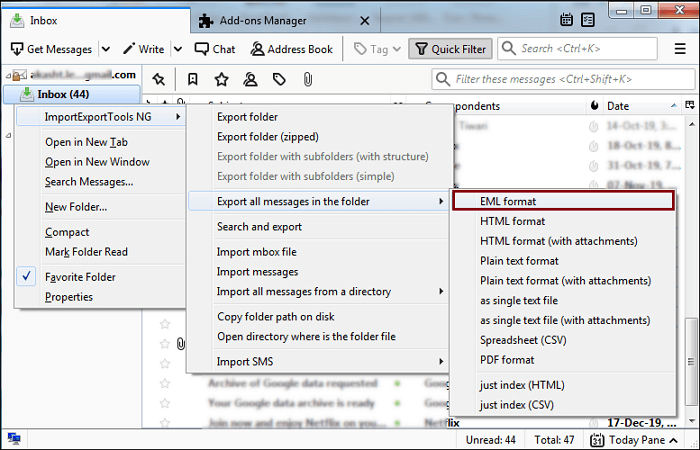
Task: Close the Add-ons Manager tab
Action: [x=365, y=21]
